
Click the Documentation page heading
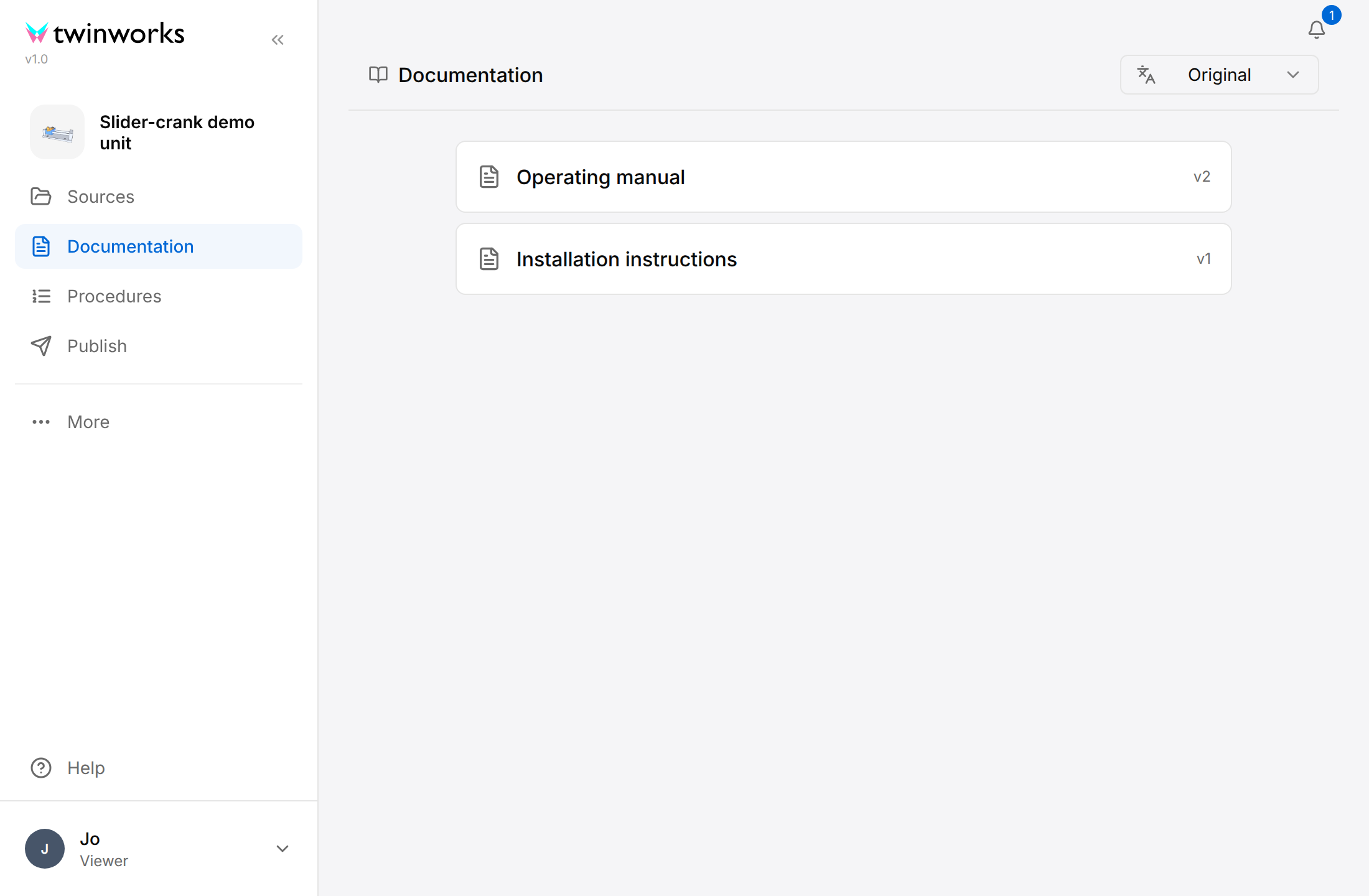coord(470,75)
